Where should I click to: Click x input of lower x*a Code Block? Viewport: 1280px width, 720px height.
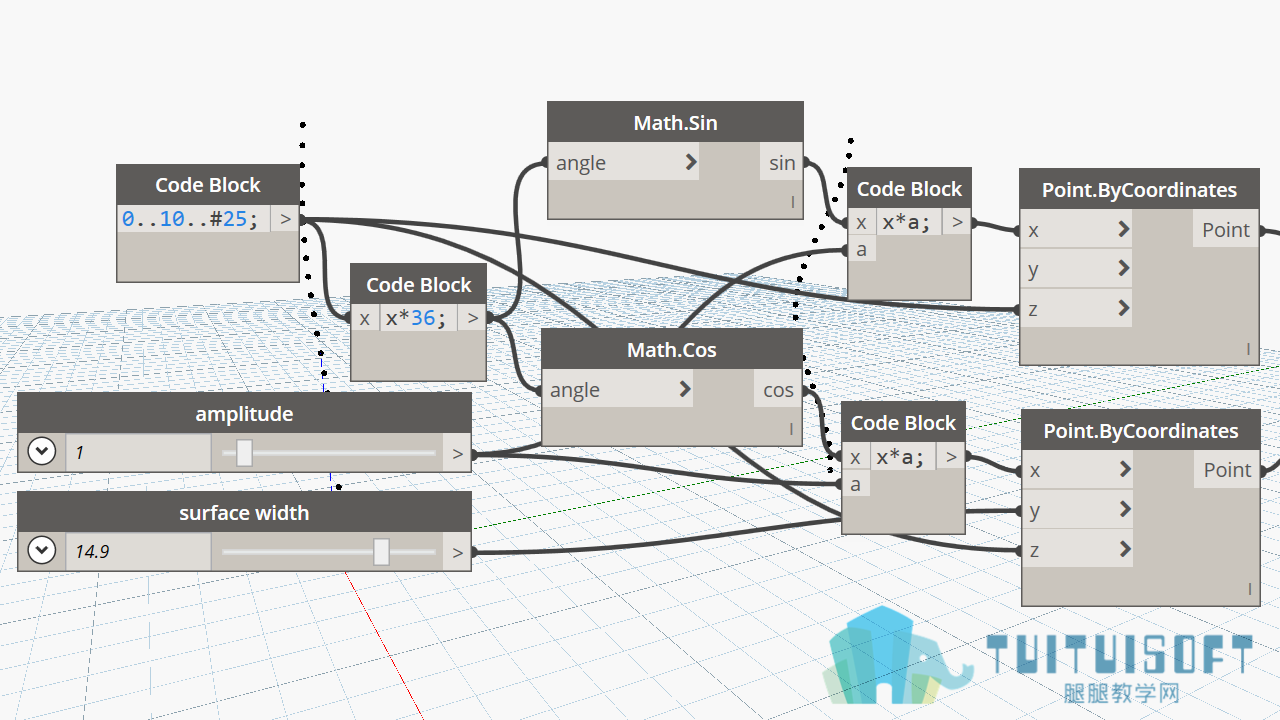pos(855,457)
